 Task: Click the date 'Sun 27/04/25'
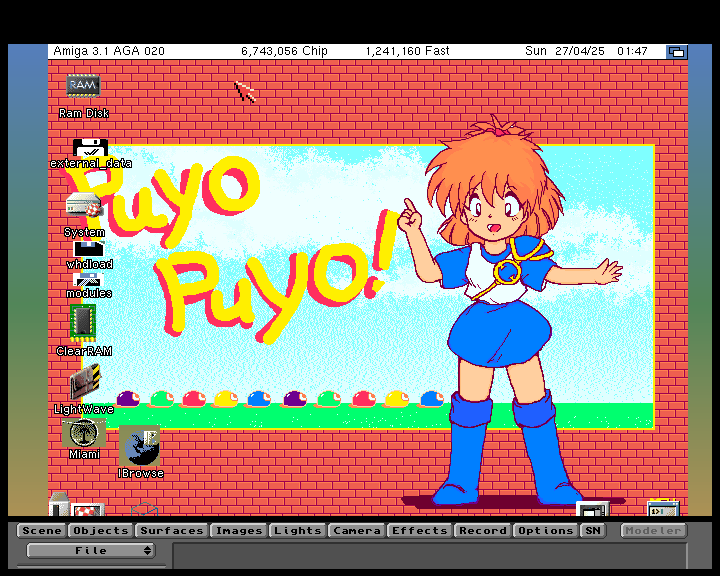click(565, 51)
